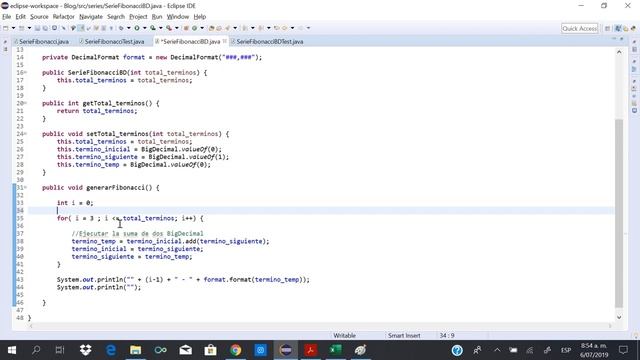Minimize the editor area
The height and width of the screenshot is (360, 640).
pos(613,39)
